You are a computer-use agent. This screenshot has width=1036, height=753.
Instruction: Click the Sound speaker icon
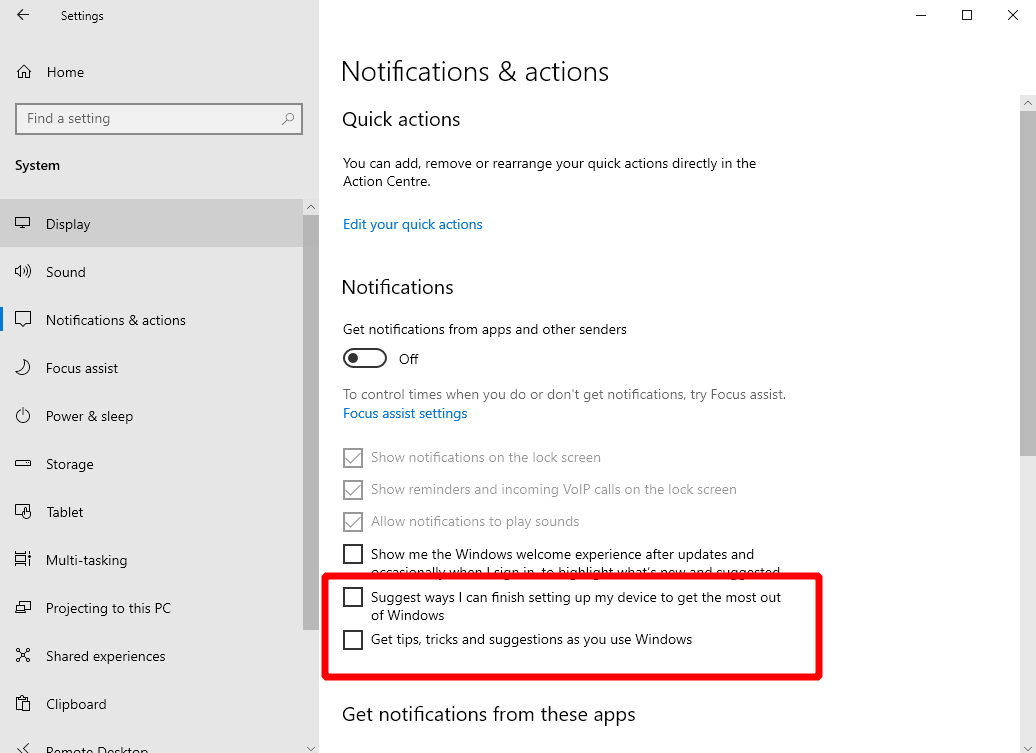(x=23, y=271)
